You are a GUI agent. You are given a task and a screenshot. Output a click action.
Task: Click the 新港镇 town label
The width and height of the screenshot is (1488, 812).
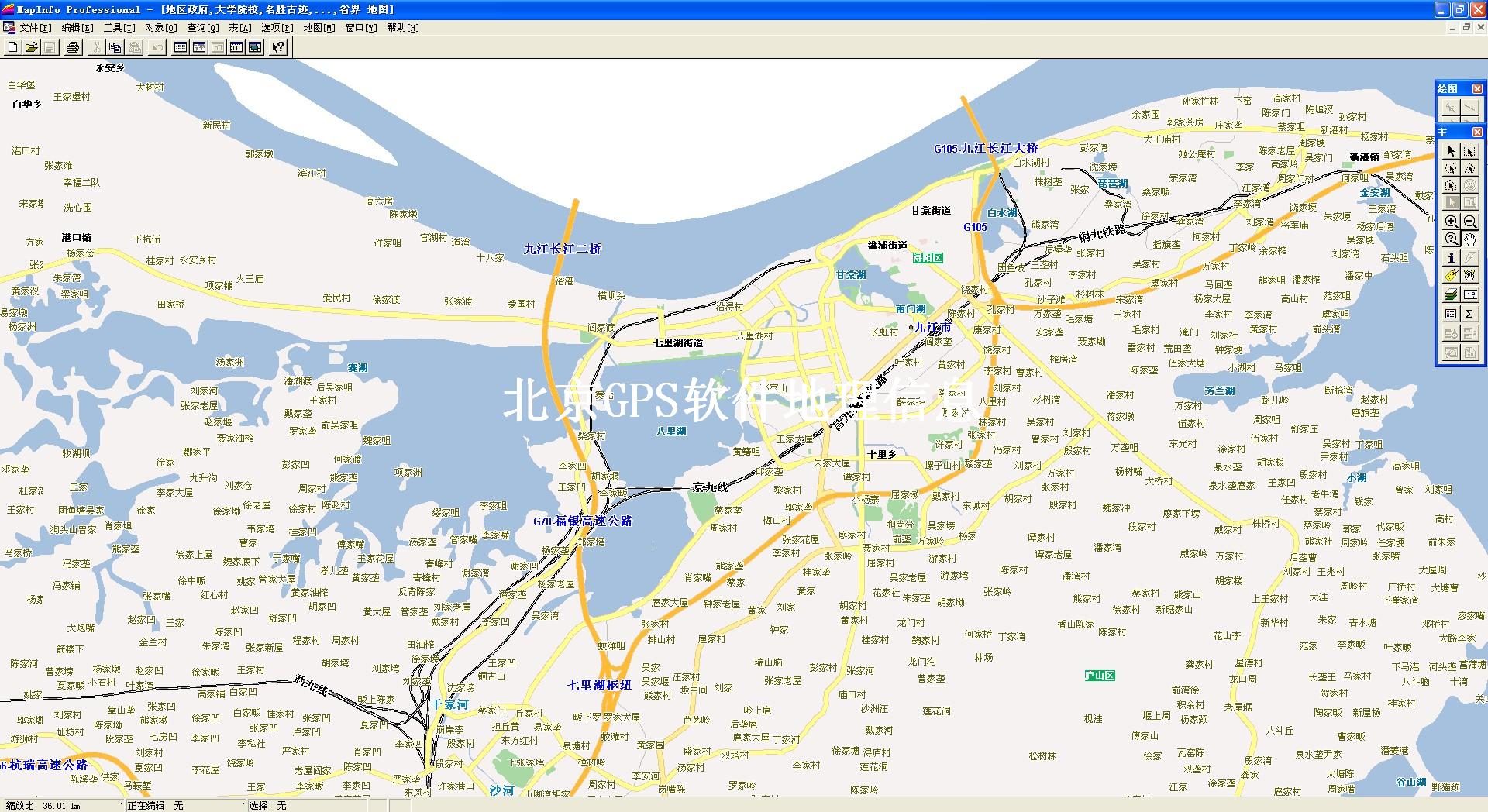tap(1365, 157)
